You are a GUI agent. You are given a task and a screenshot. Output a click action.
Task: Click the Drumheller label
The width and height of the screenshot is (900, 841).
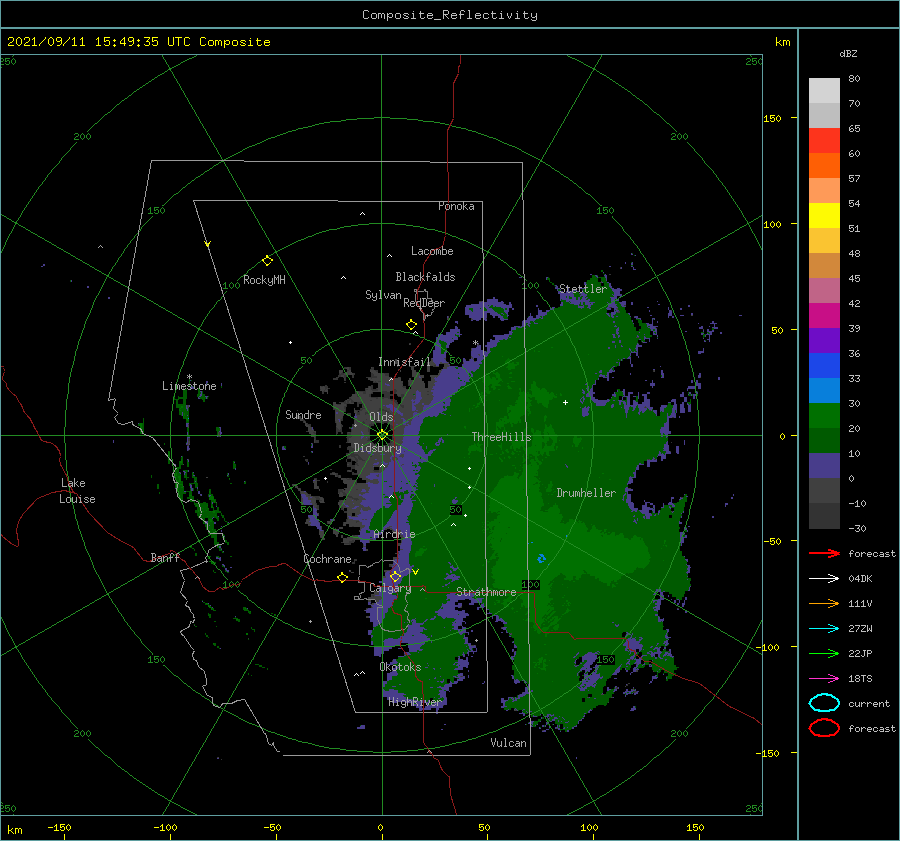click(586, 493)
